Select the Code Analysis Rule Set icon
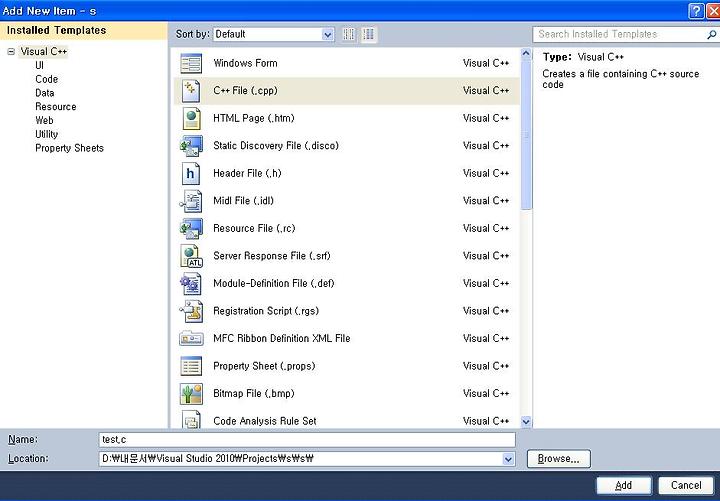 pos(191,420)
